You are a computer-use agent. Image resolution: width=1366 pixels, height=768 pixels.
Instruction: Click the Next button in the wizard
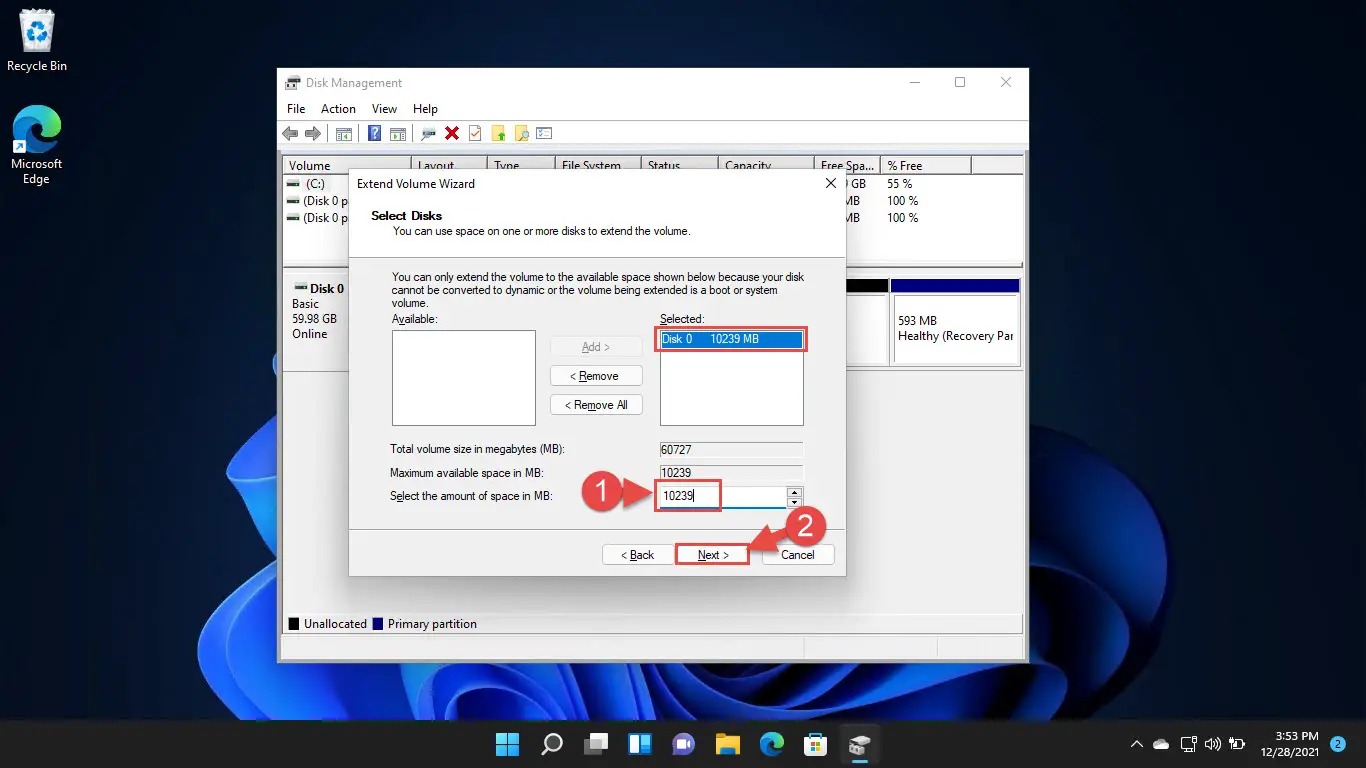713,555
